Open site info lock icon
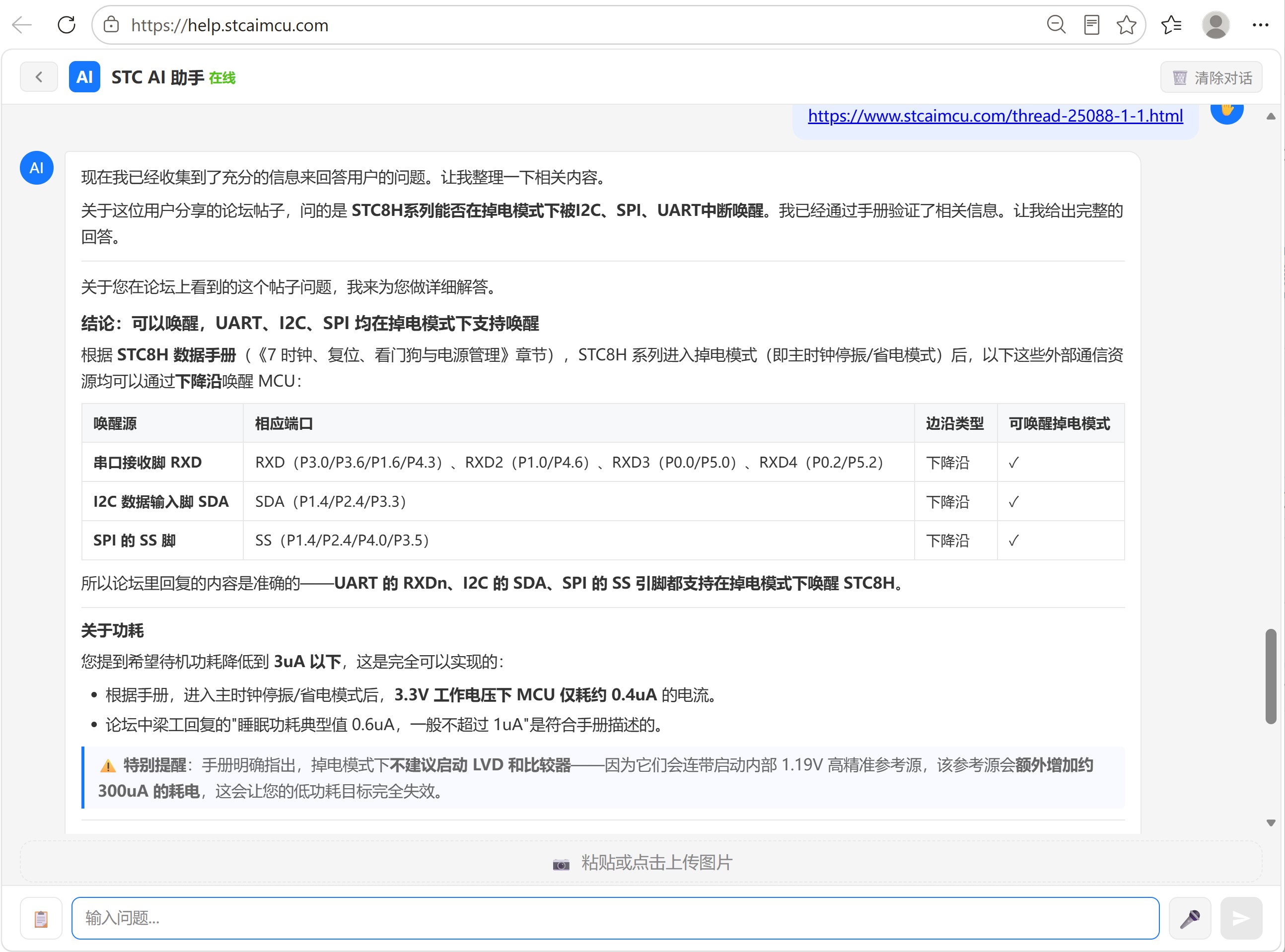The image size is (1285, 952). [x=111, y=25]
